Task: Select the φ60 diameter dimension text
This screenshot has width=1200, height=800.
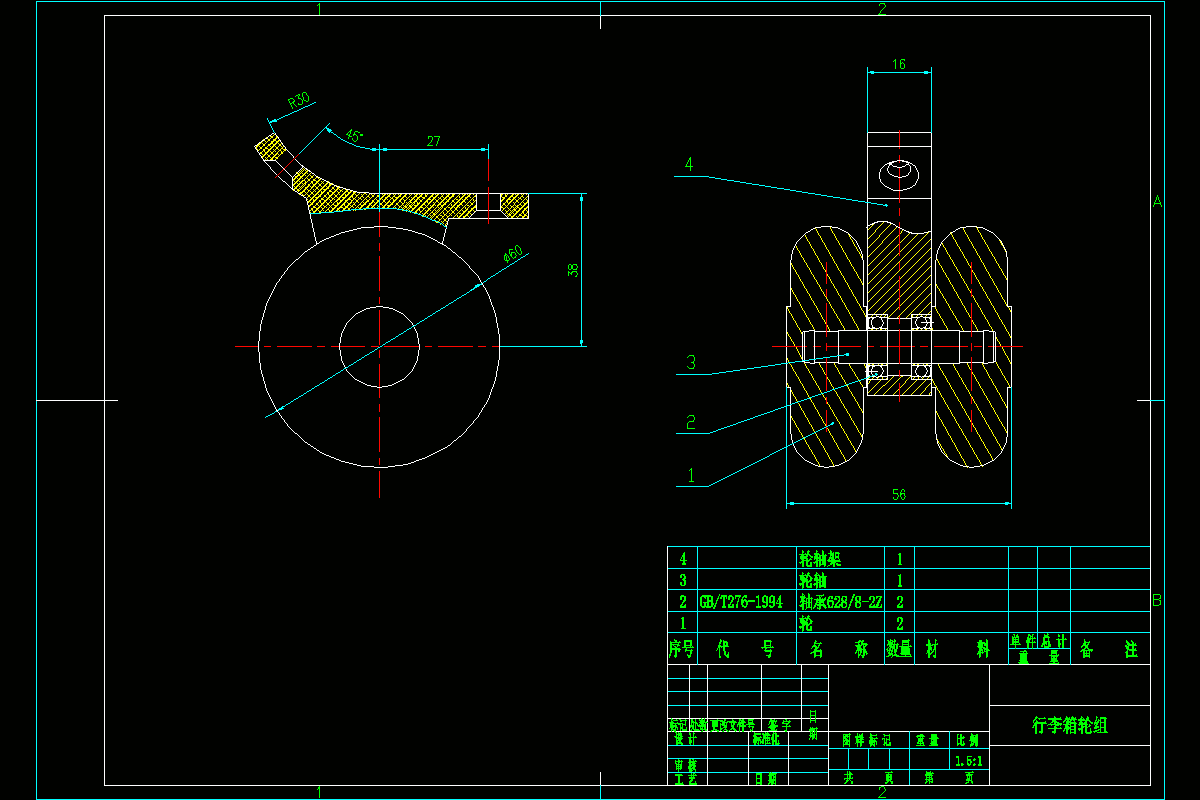Action: tap(513, 255)
